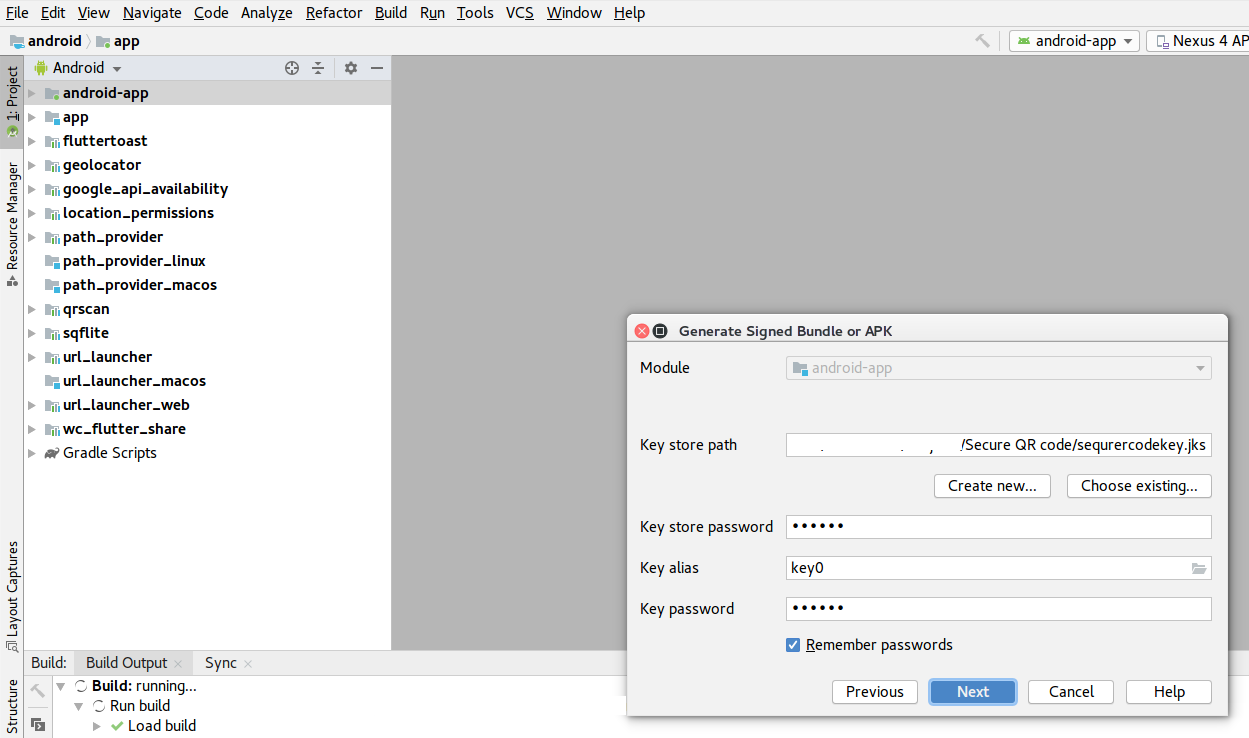This screenshot has height=738, width=1249.
Task: Click the Key store password field
Action: point(998,526)
